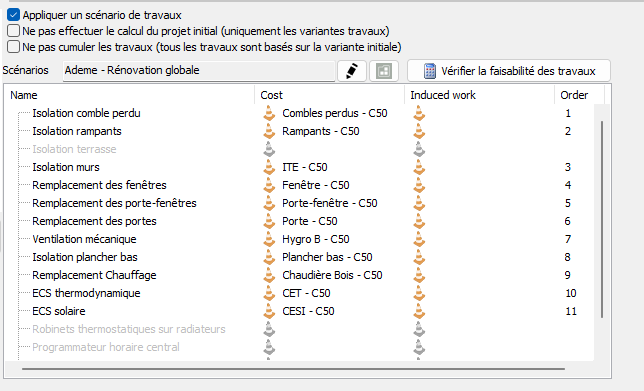The image size is (644, 391).
Task: Click induced work cone for Isolation rampants
Action: (x=419, y=131)
